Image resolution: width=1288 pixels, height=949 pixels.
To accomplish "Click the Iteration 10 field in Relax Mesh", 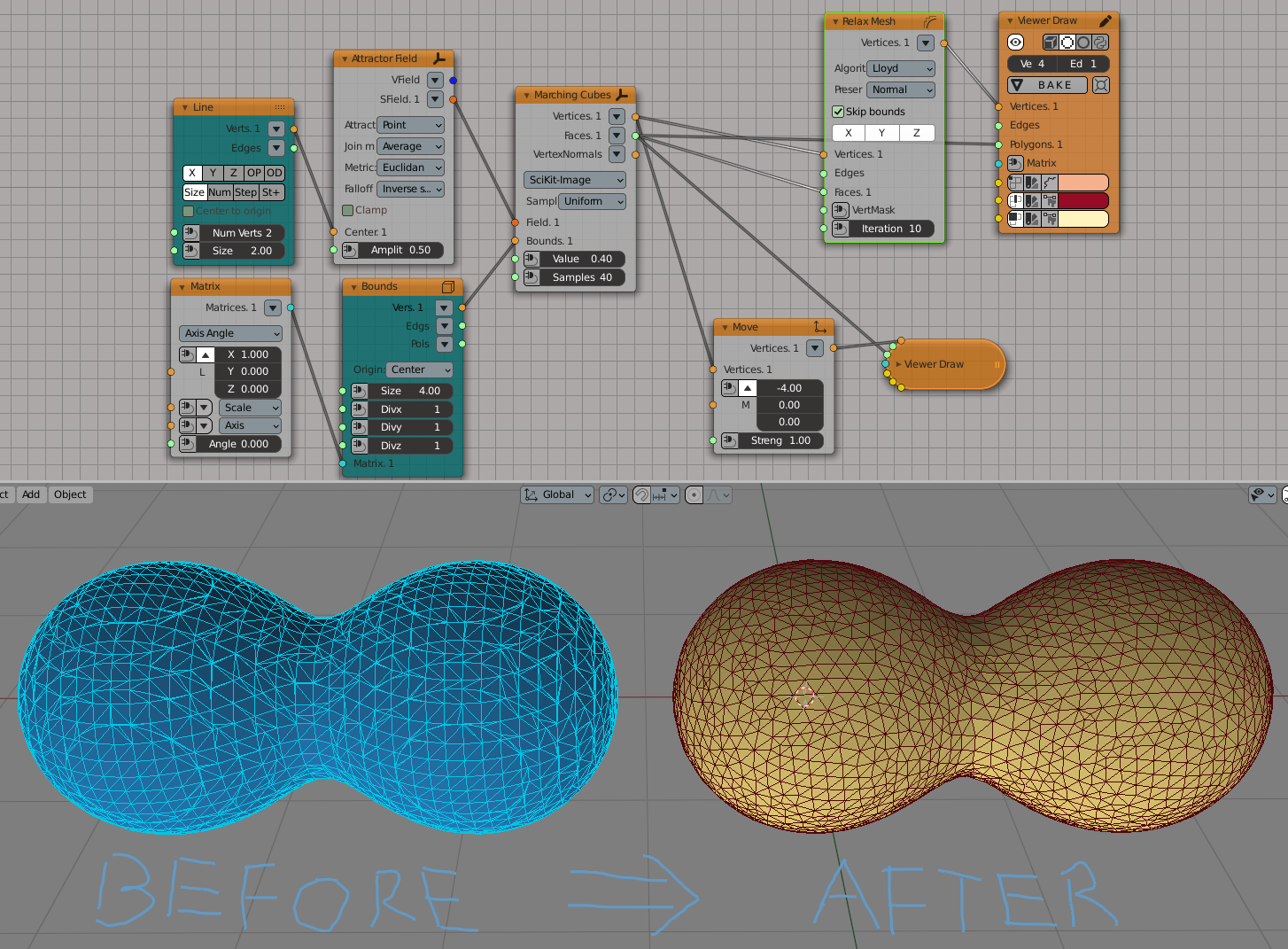I will [x=890, y=229].
